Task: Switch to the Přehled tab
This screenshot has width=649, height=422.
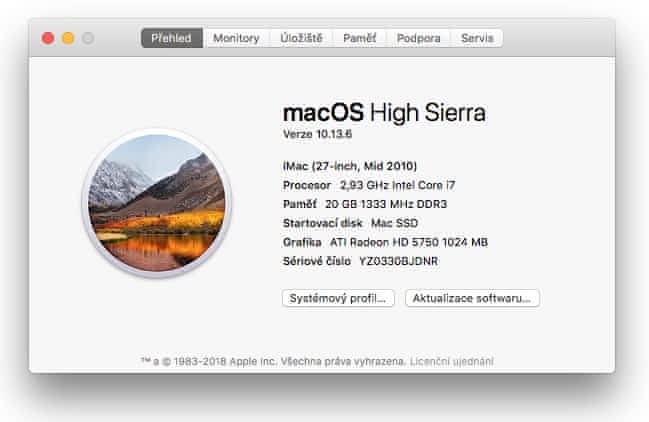Action: (171, 38)
